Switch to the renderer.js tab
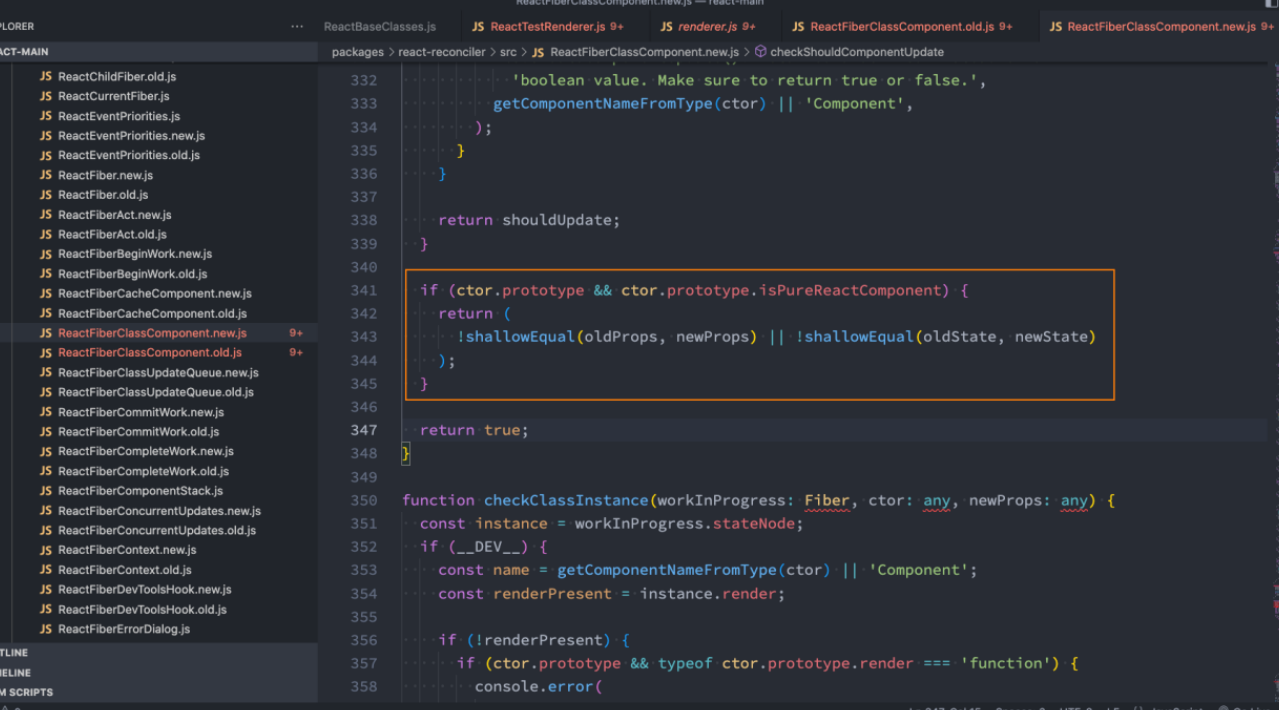This screenshot has height=710, width=1279. 708,26
